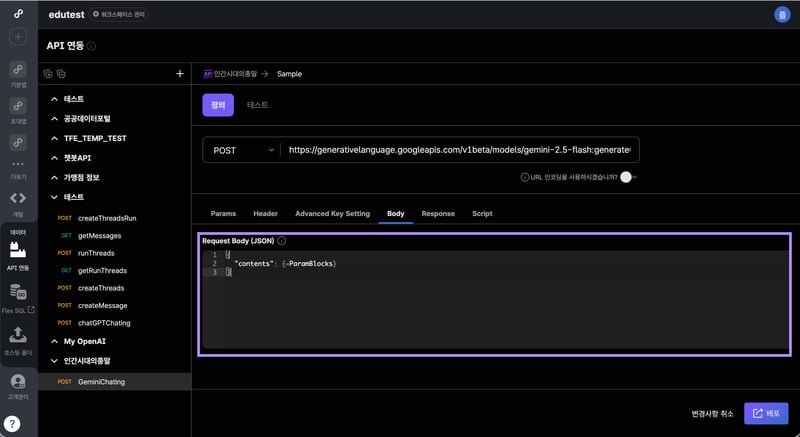
Task: Click the info icon beside Request Body (JSON)
Action: coord(282,241)
